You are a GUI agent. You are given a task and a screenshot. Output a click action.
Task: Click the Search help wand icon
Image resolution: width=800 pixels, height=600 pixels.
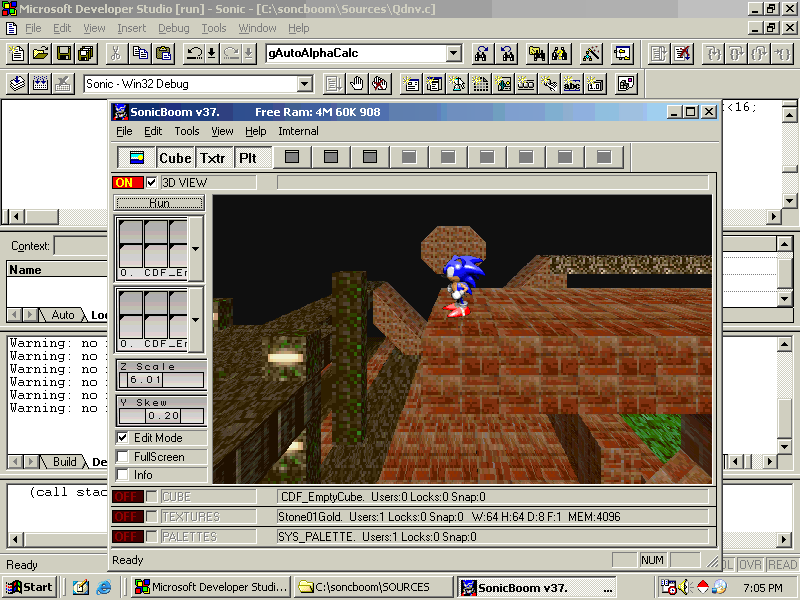click(591, 54)
